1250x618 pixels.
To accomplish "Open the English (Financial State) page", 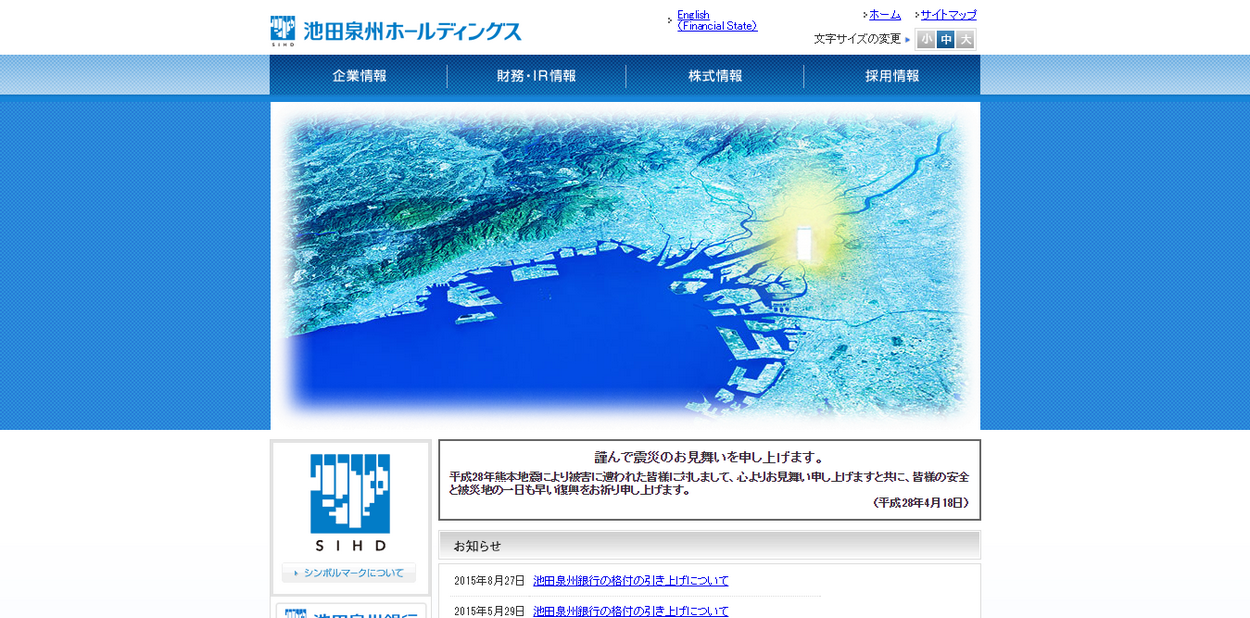I will click(716, 20).
